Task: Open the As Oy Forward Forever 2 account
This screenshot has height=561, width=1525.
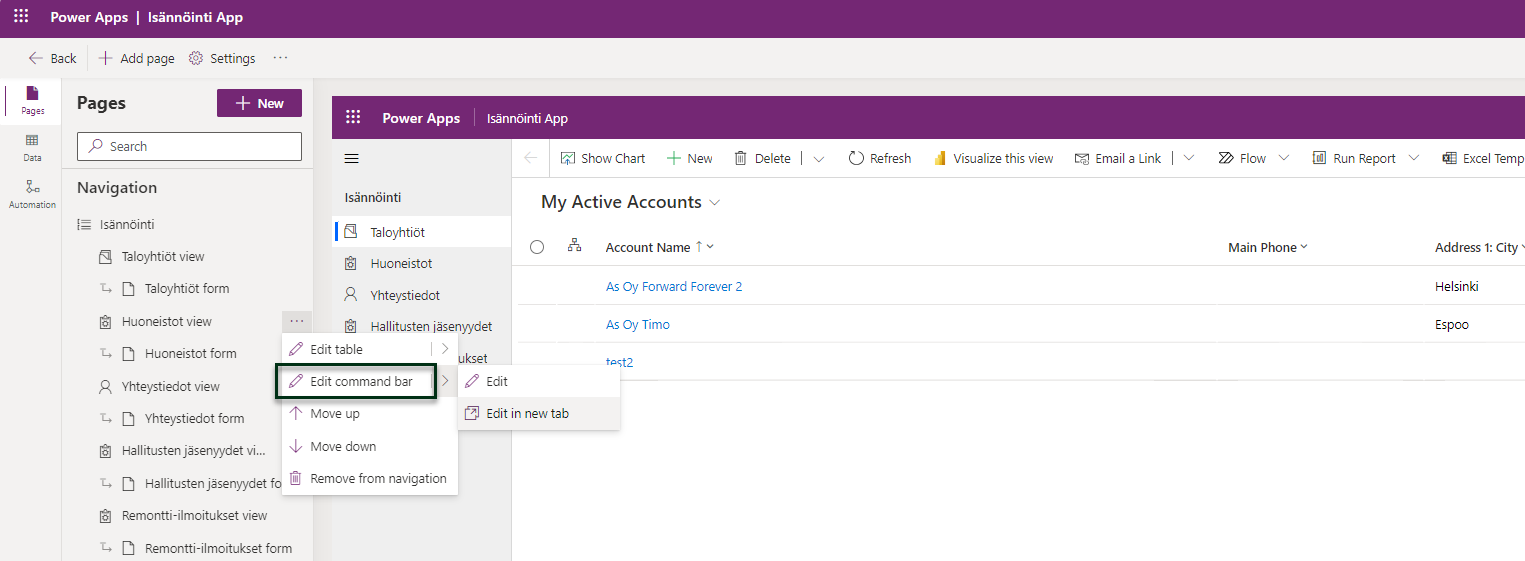Action: click(673, 286)
